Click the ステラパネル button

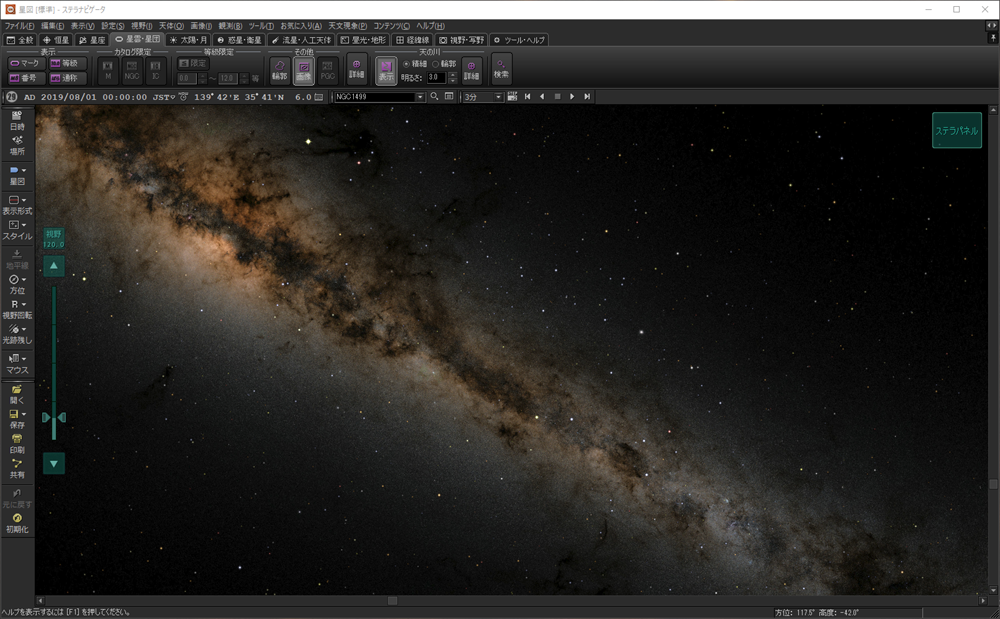click(x=956, y=130)
